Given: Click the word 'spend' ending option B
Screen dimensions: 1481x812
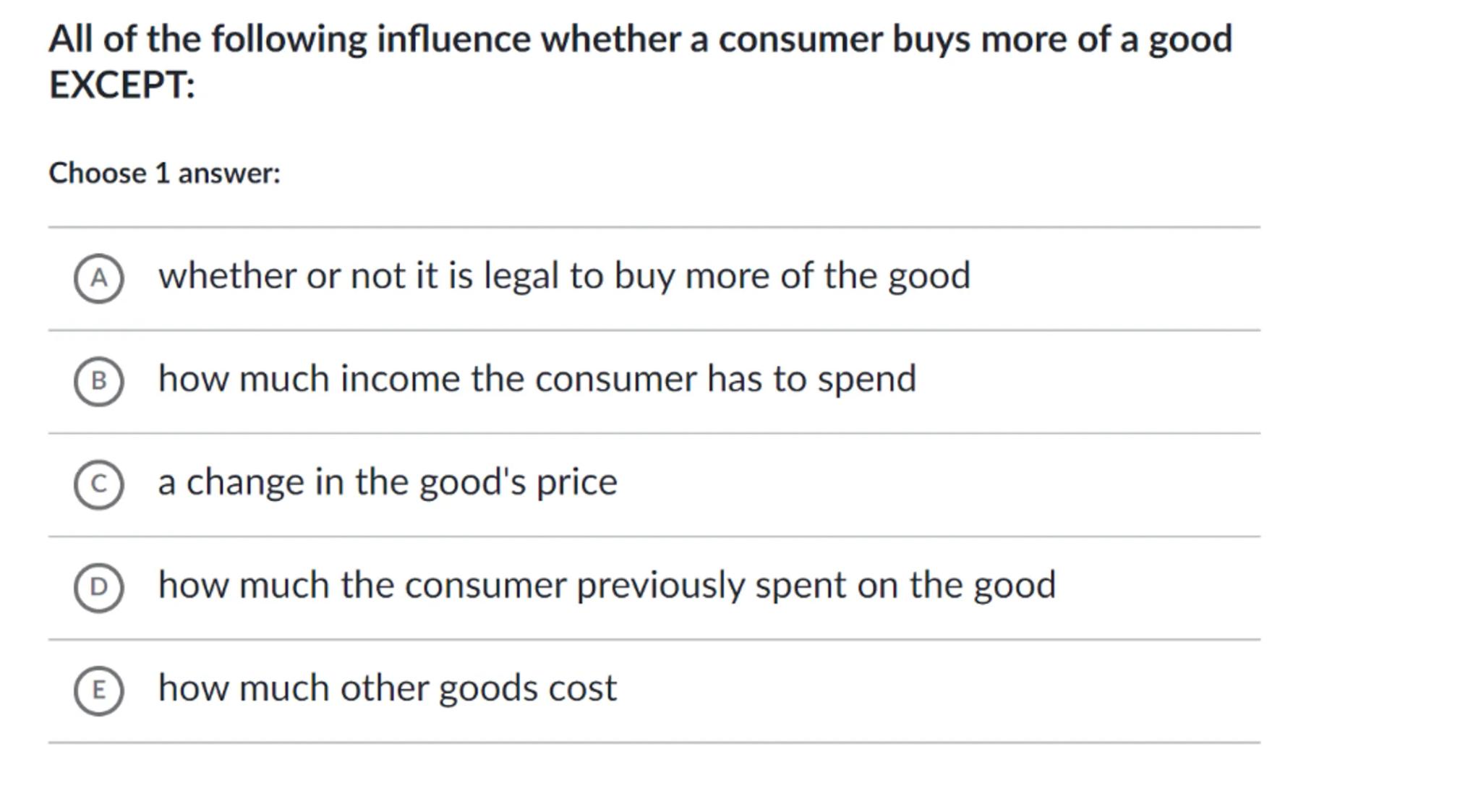Looking at the screenshot, I should pos(866,380).
